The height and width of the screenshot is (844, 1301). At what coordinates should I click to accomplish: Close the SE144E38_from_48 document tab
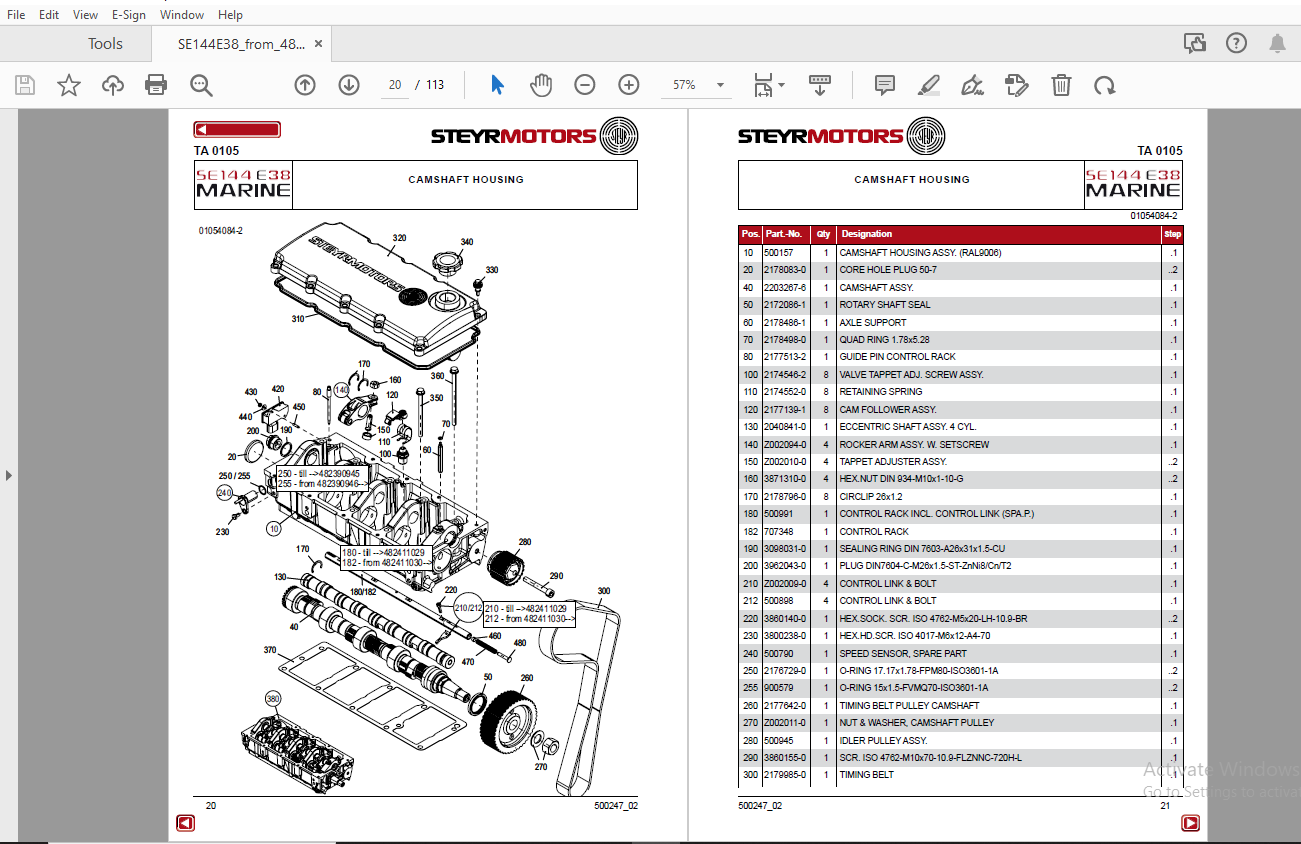coord(318,44)
